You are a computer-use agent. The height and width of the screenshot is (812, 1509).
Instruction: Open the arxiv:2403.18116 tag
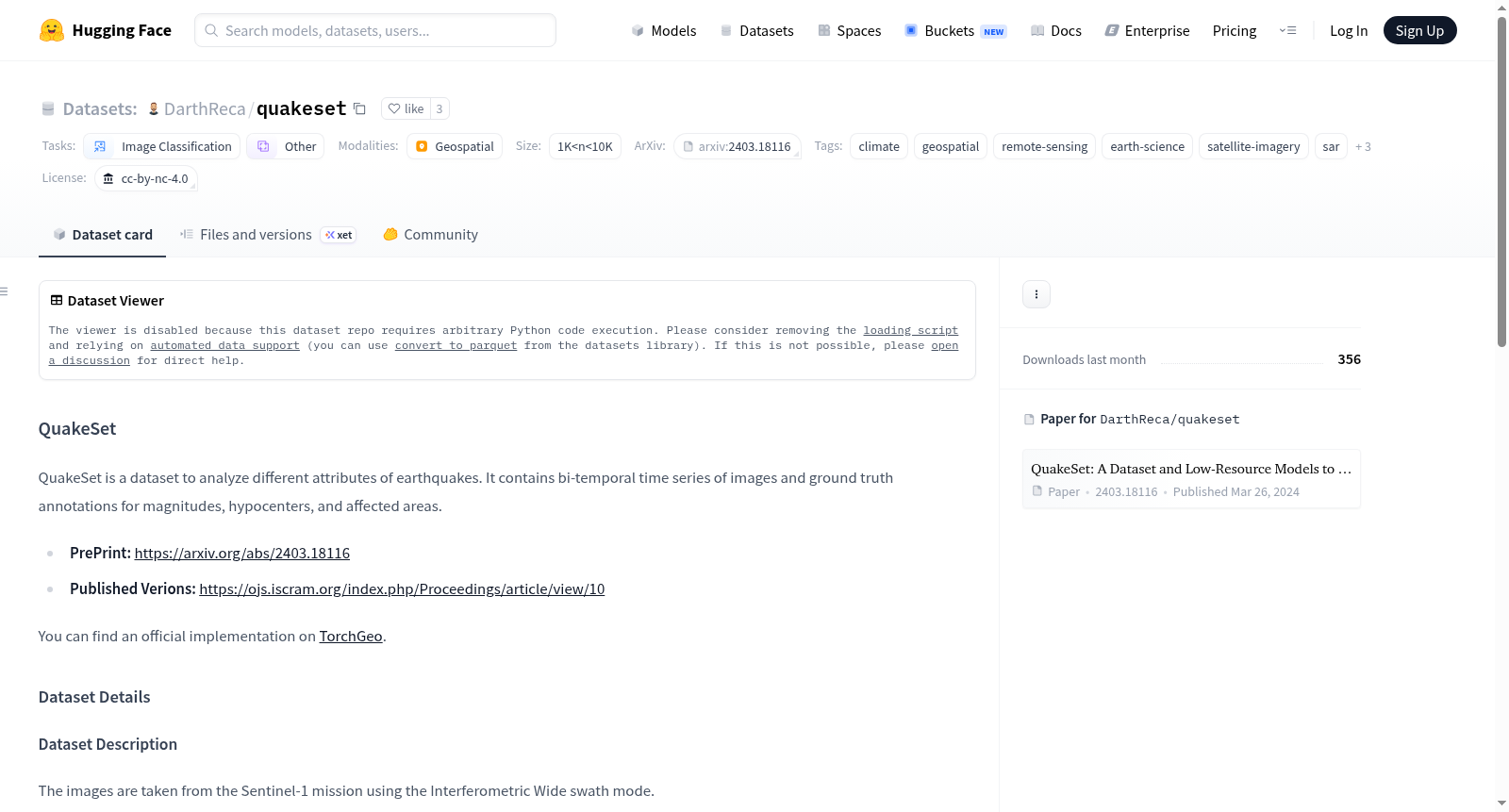pos(738,146)
